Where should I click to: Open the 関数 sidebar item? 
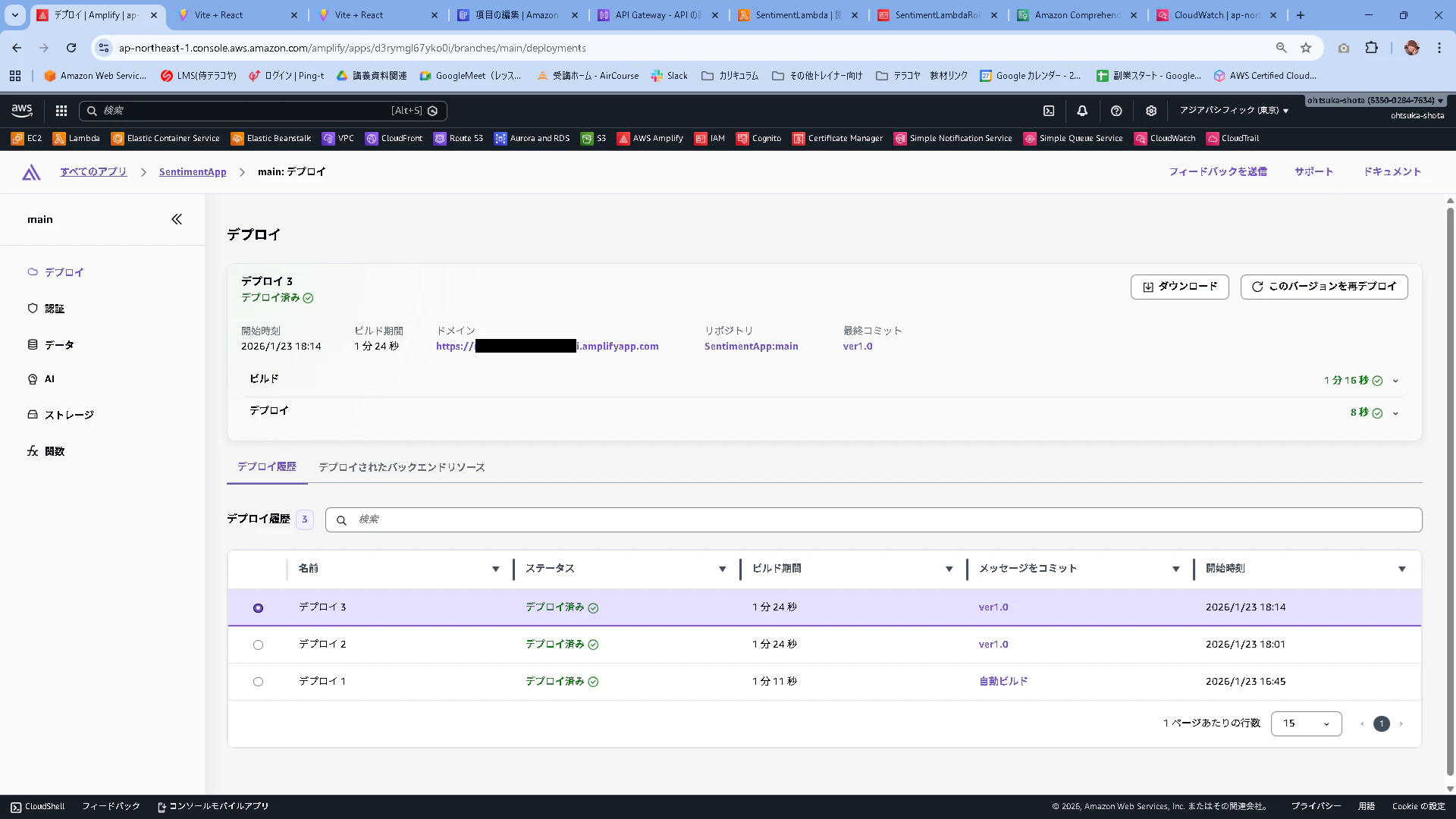[x=54, y=451]
